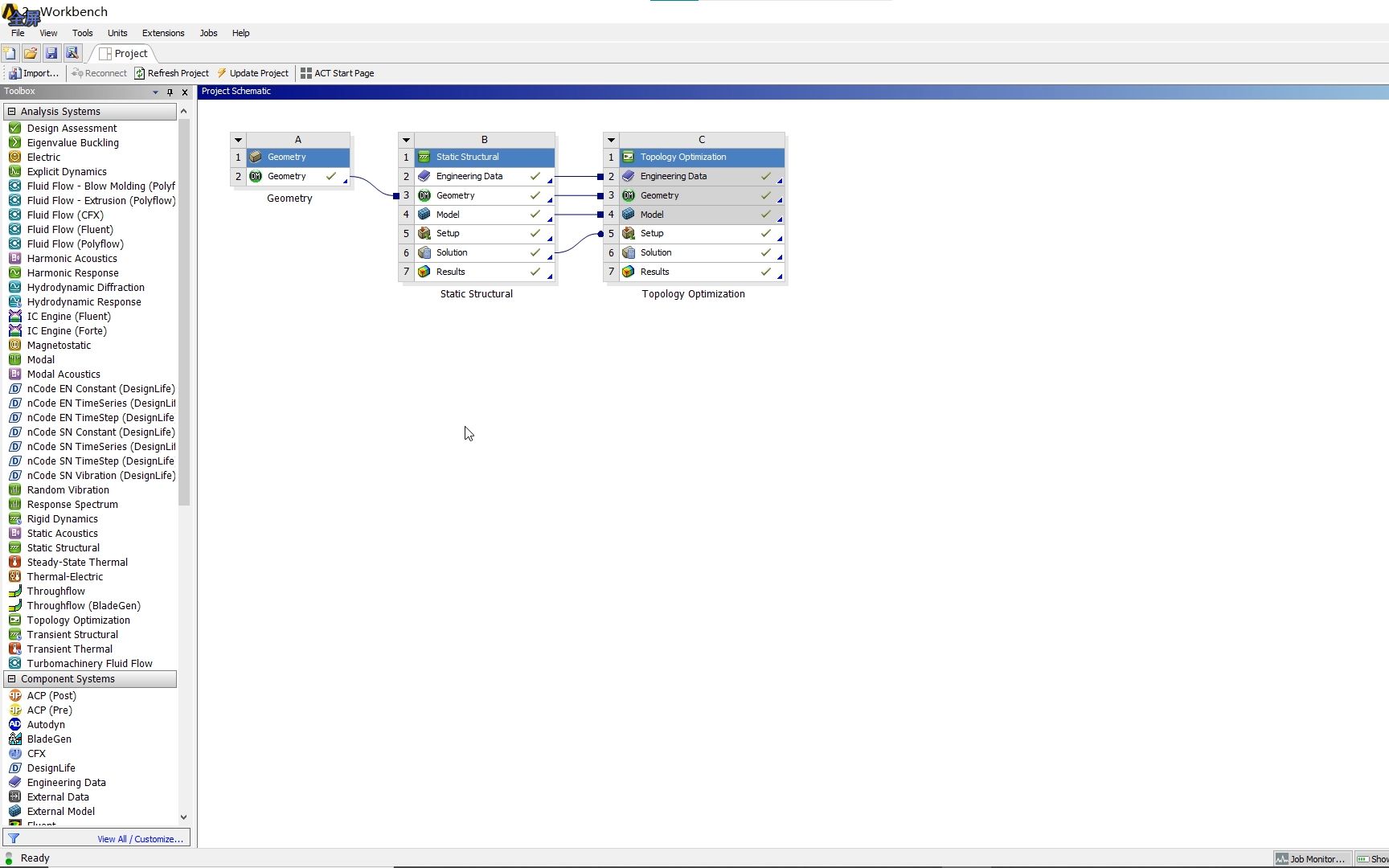
Task: Open the Toolbox panel dropdown arrow
Action: 155,92
